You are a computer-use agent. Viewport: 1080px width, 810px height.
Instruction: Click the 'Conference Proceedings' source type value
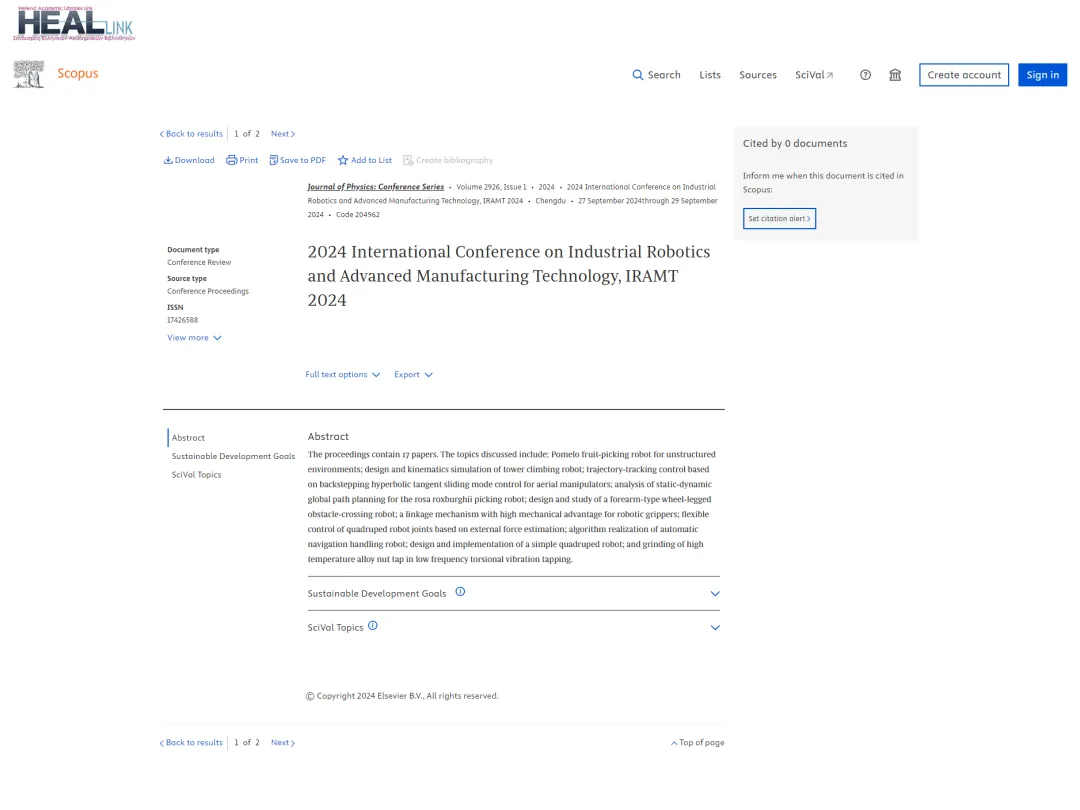pyautogui.click(x=208, y=291)
